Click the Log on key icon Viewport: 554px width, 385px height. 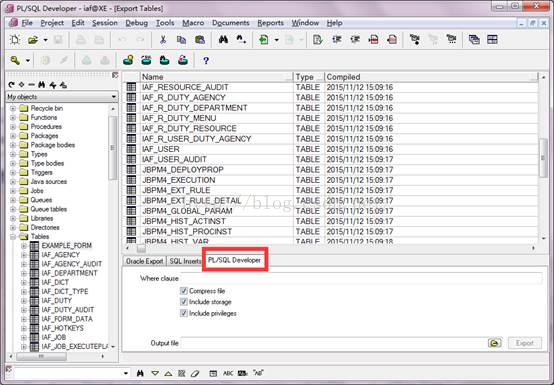[x=15, y=61]
